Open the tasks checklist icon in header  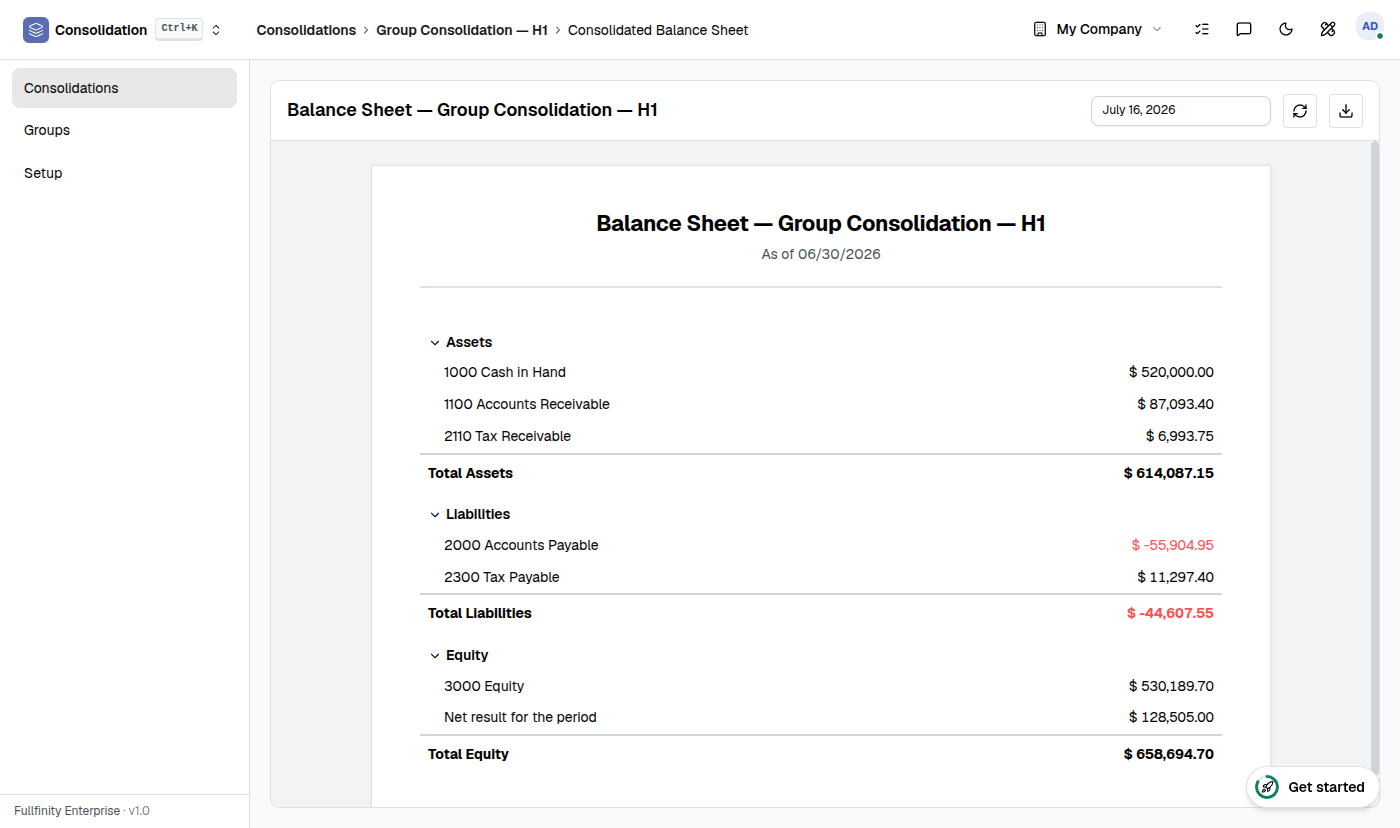click(x=1202, y=29)
